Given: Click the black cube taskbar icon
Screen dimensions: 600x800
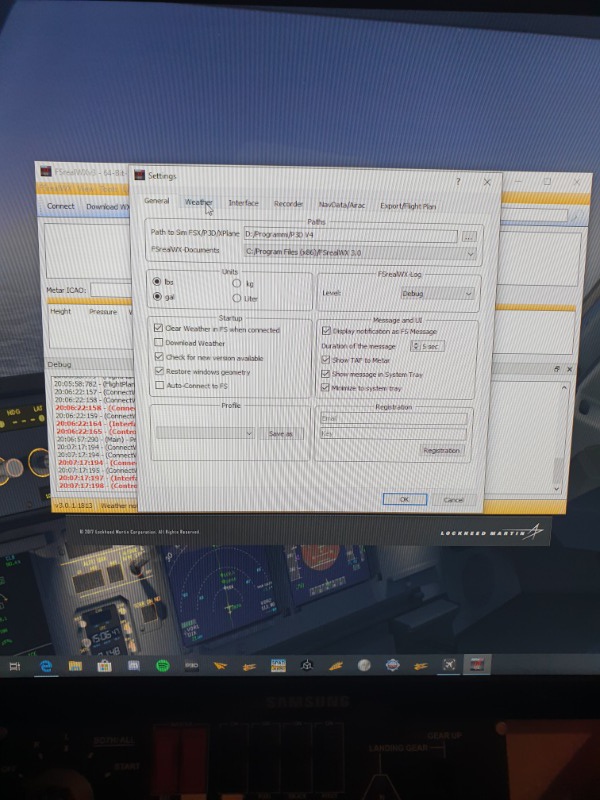Looking at the screenshot, I should point(307,665).
